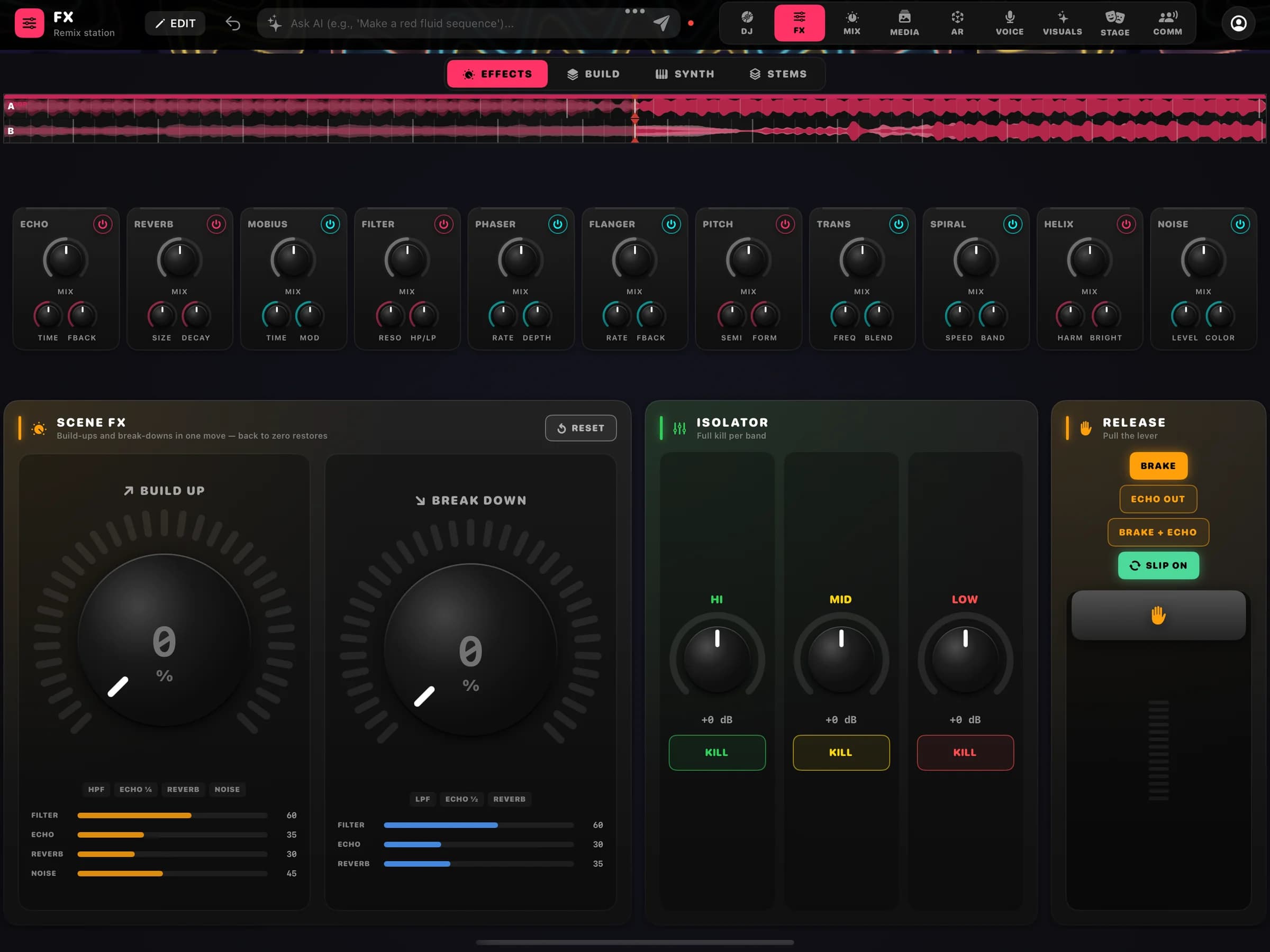Send the AI prompt via paper plane icon
Image resolution: width=1270 pixels, height=952 pixels.
(661, 23)
